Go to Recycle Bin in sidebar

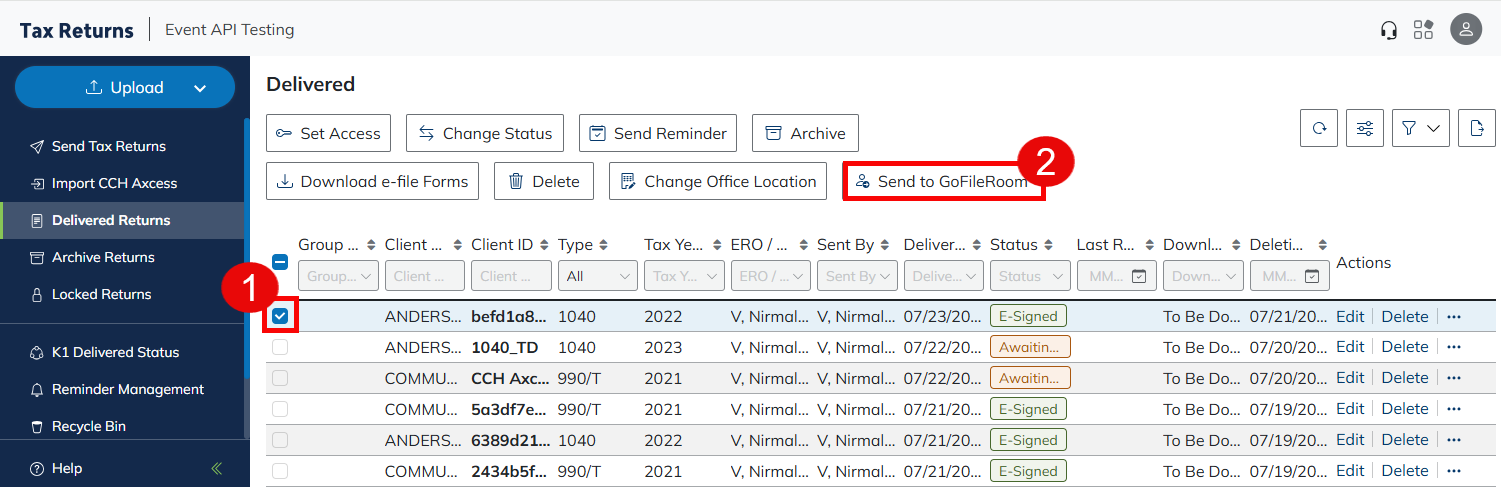coord(89,426)
